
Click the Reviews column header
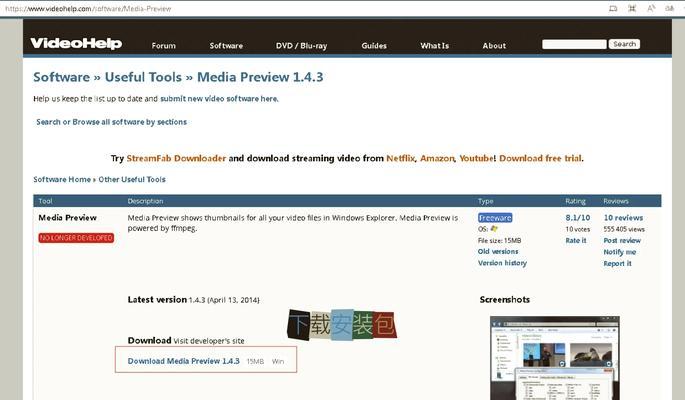(x=616, y=201)
